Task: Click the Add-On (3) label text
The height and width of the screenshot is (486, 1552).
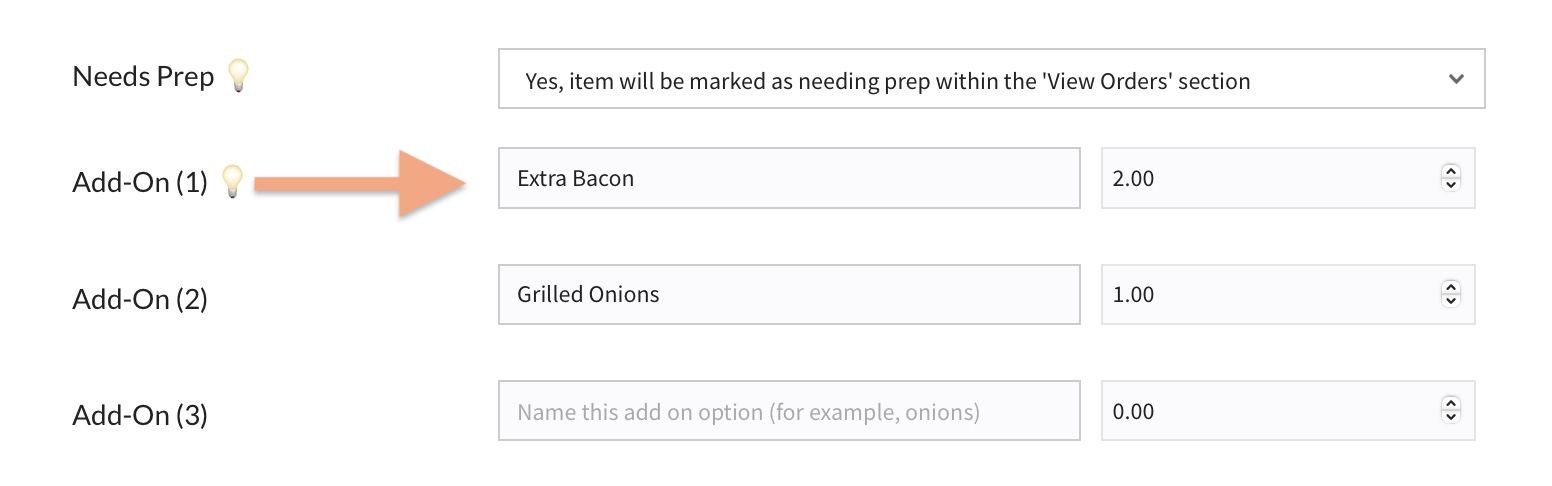Action: click(x=139, y=415)
